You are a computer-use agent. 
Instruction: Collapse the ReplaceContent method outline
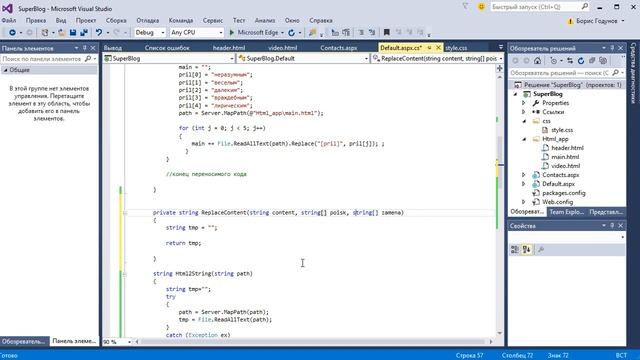(125, 213)
